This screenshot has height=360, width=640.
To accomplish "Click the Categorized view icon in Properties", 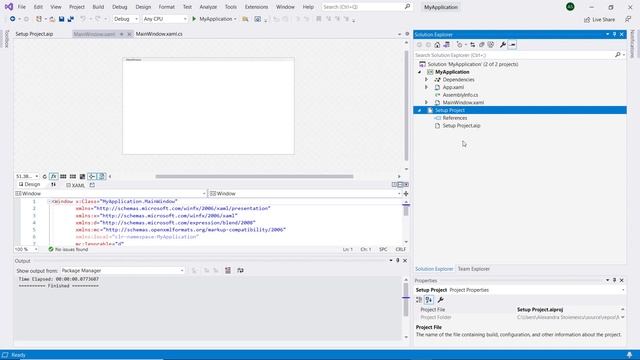I will [419, 300].
